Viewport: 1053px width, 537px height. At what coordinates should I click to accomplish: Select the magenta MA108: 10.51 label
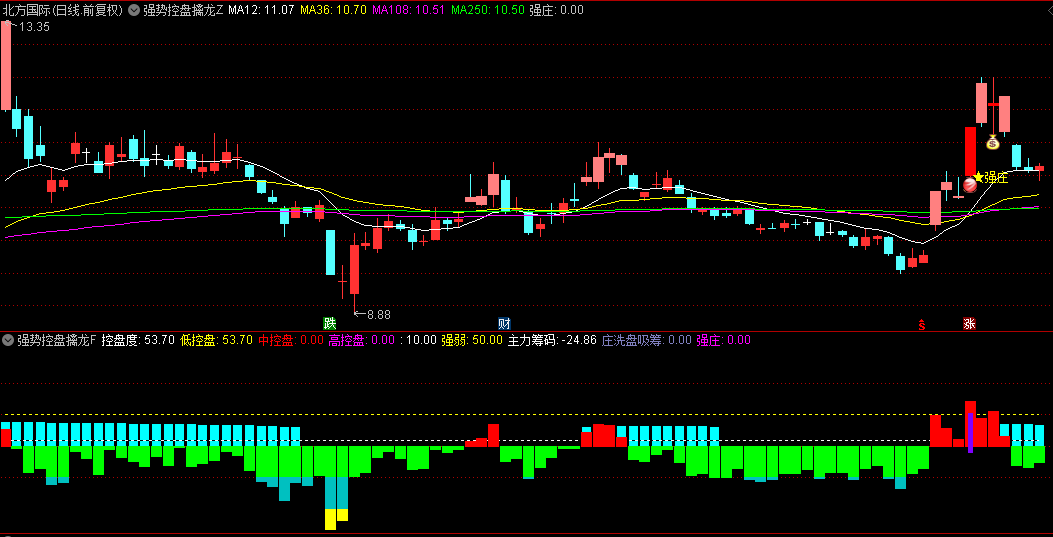click(x=408, y=10)
